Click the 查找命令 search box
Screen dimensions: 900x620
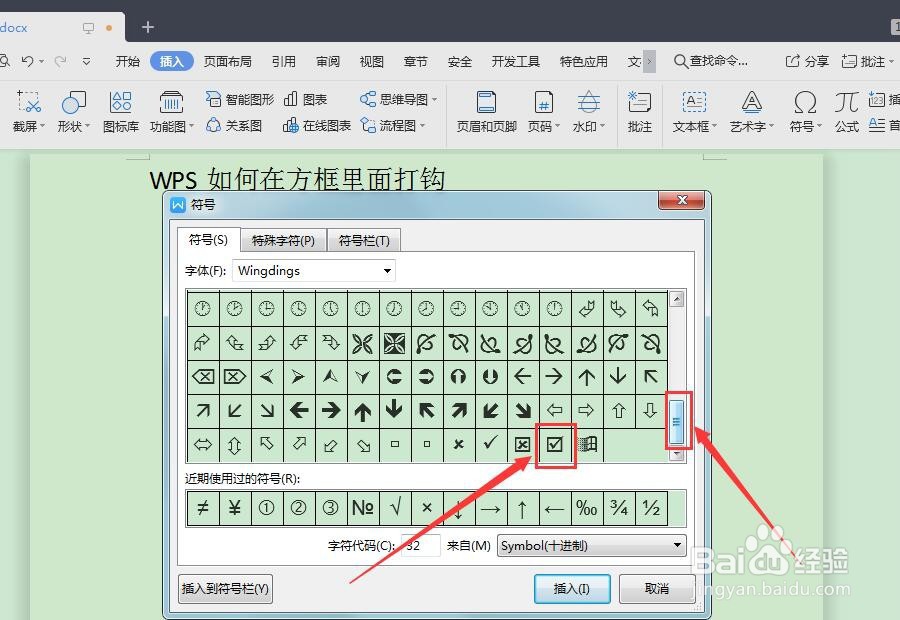(x=712, y=61)
